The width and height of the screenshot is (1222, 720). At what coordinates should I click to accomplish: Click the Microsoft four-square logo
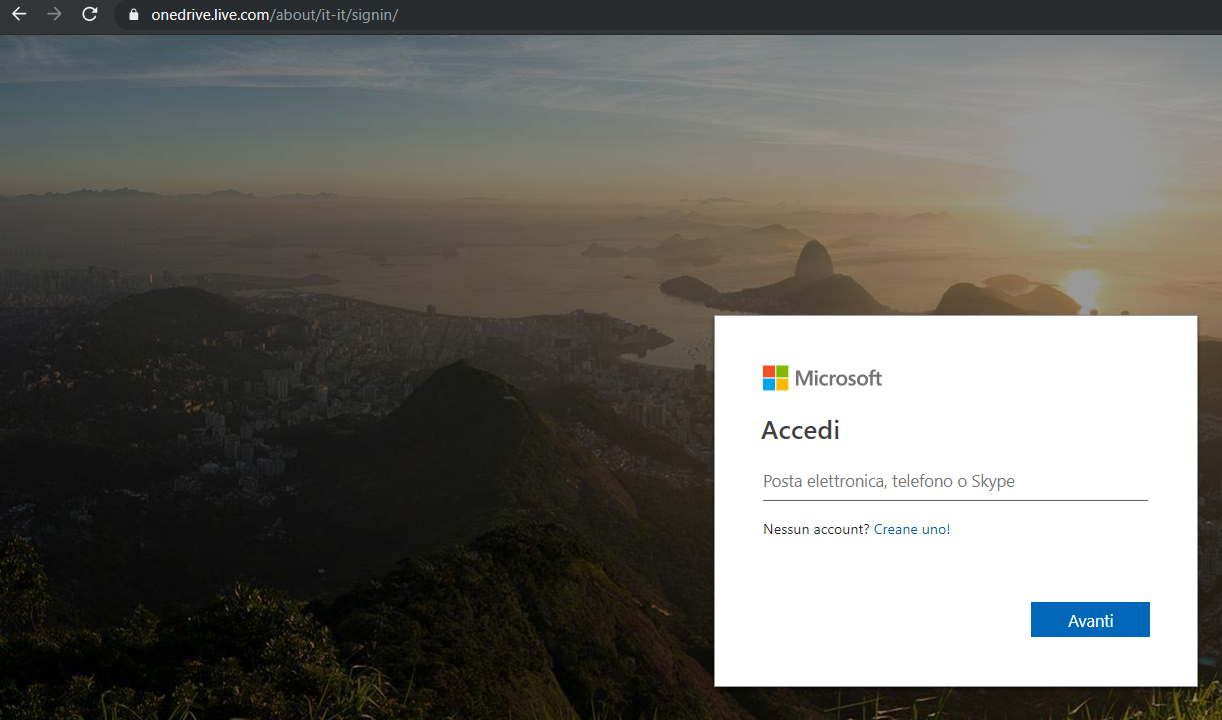(775, 378)
